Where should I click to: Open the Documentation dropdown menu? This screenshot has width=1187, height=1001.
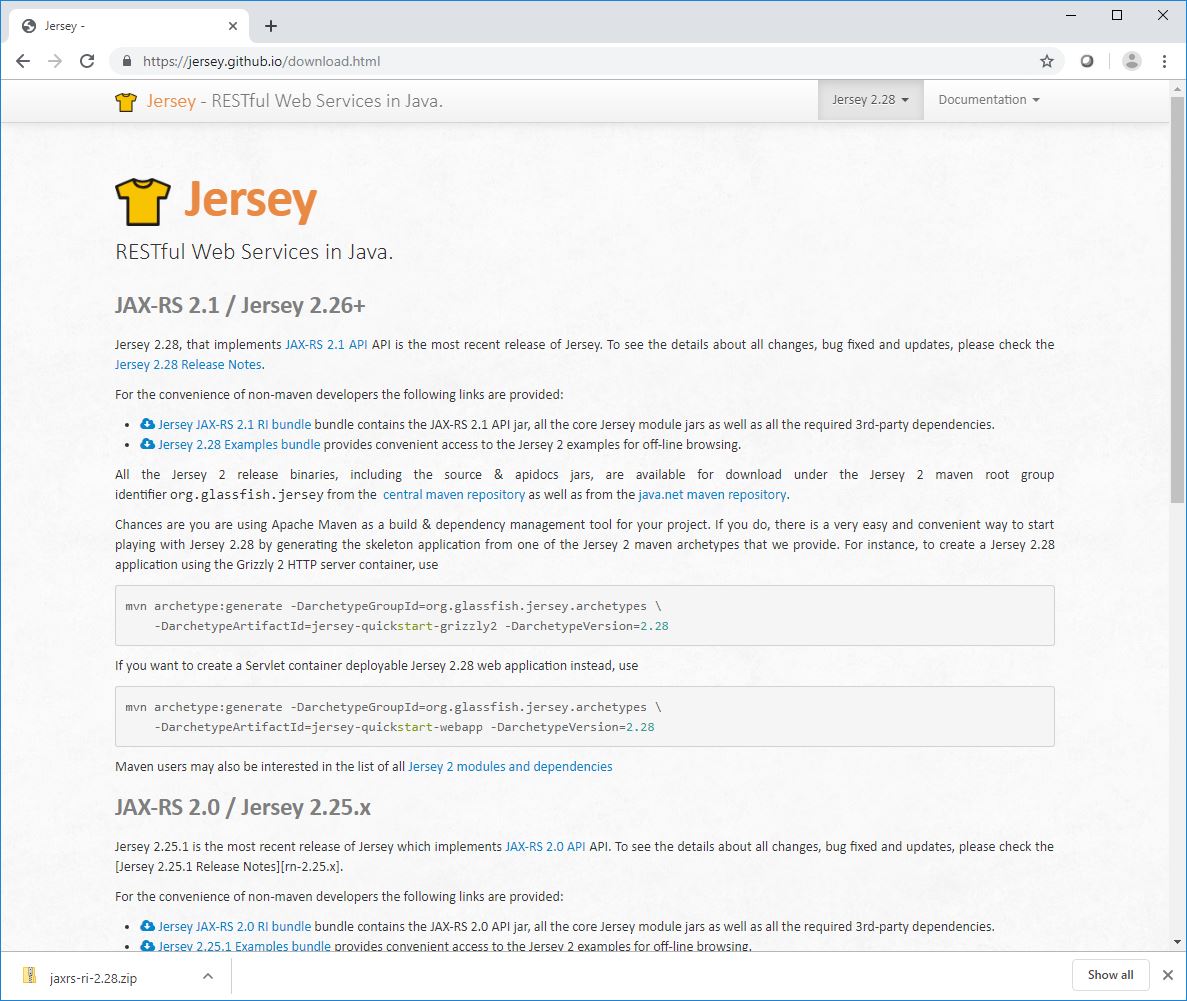click(x=989, y=100)
